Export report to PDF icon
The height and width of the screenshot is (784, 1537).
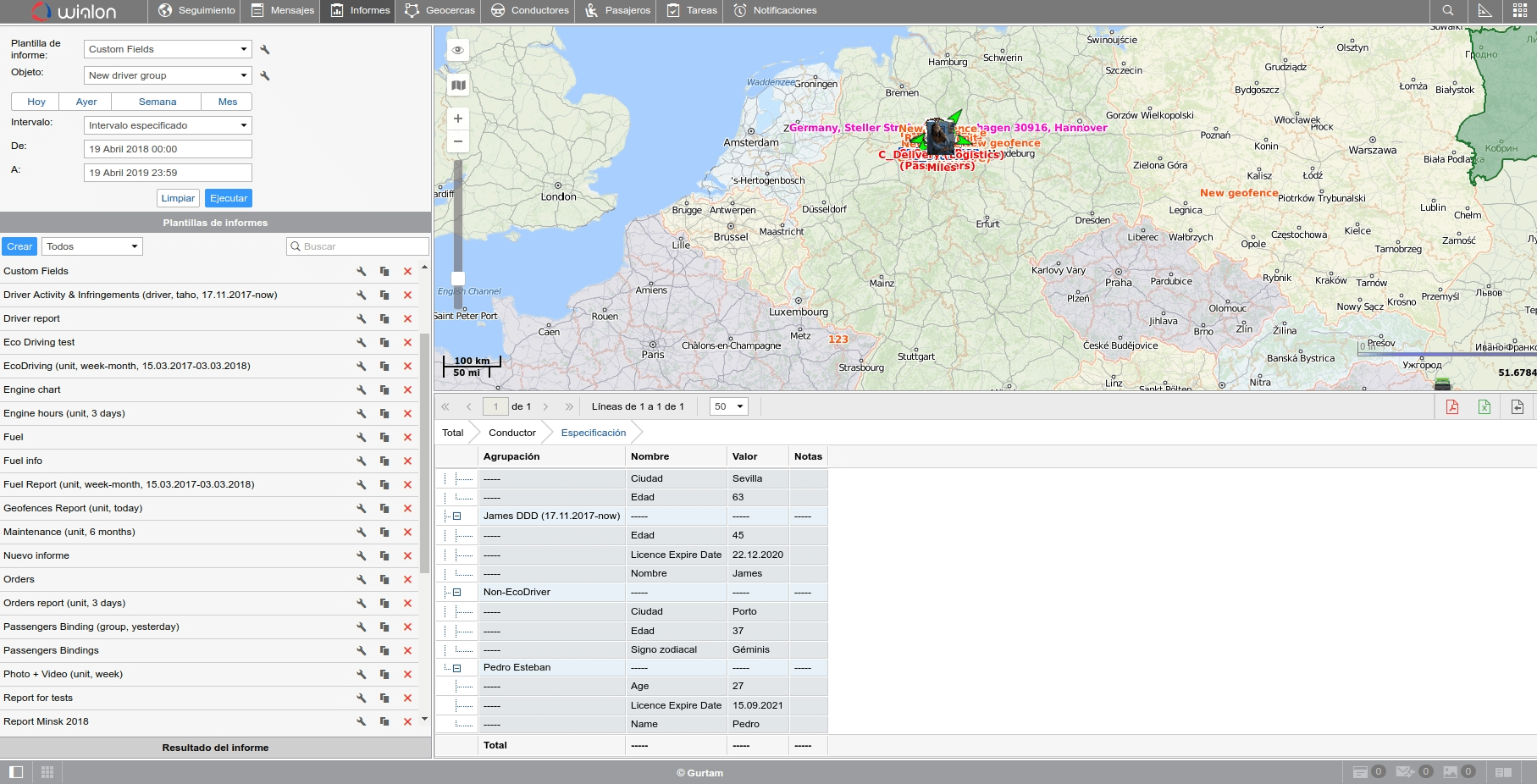[1451, 407]
